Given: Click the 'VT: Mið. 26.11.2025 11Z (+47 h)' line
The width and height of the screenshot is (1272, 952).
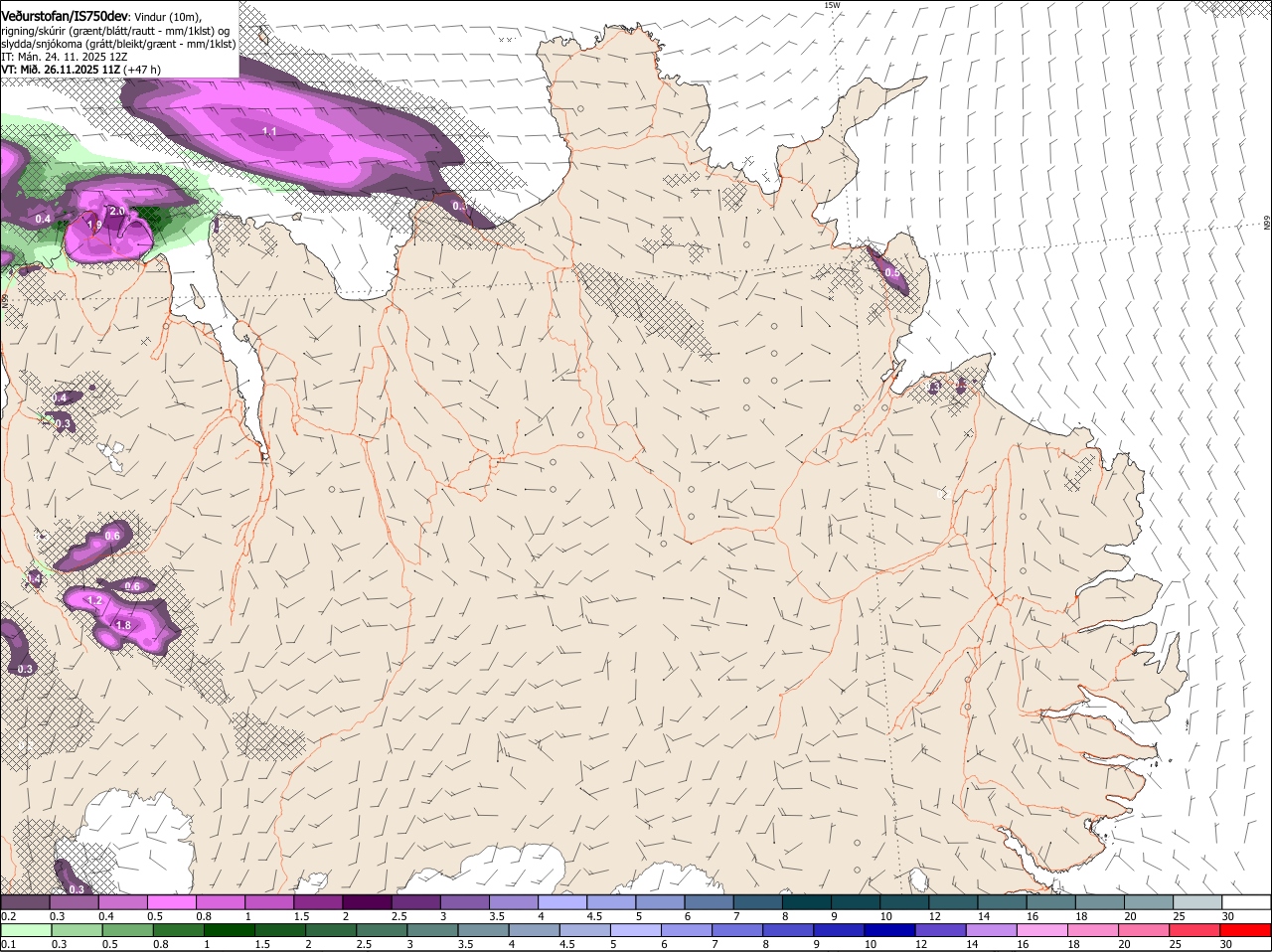Looking at the screenshot, I should click(80, 70).
